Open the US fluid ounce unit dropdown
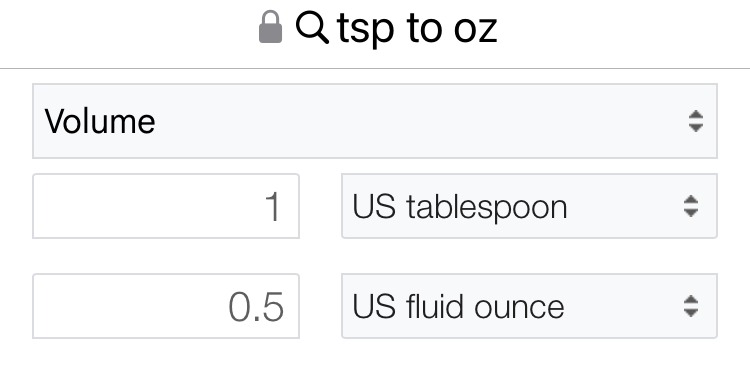The width and height of the screenshot is (750, 370). (x=529, y=306)
